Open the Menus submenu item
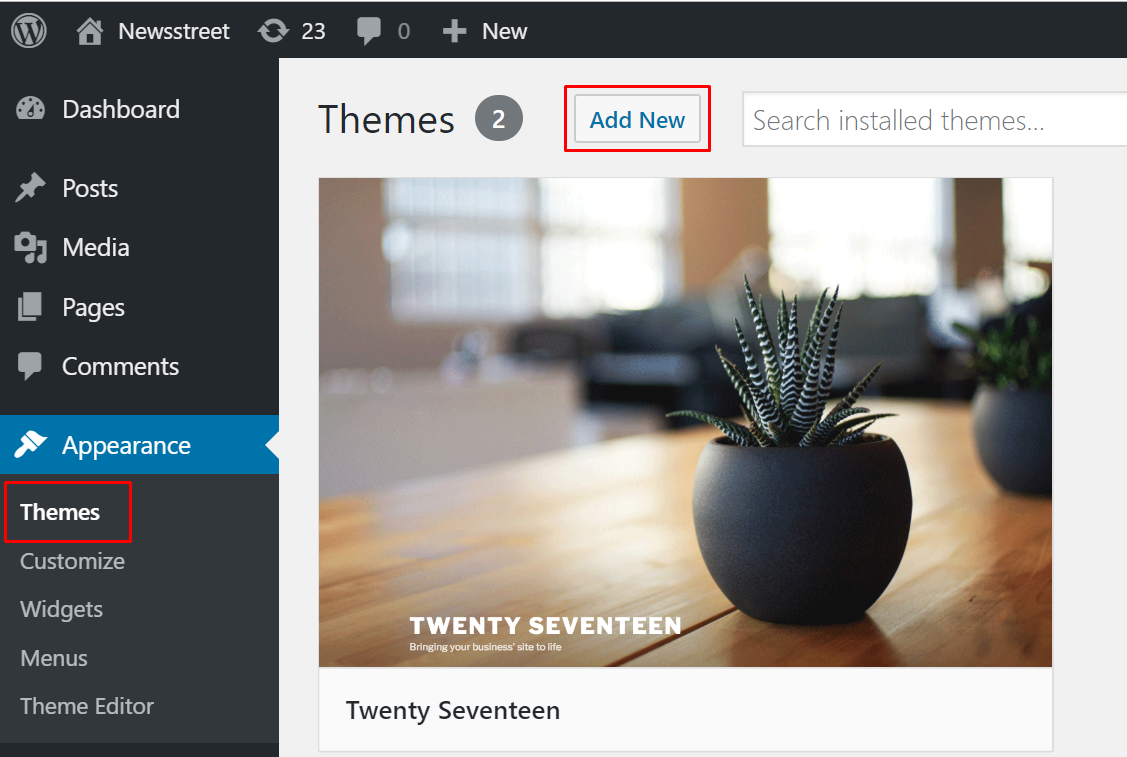The image size is (1127, 757). pyautogui.click(x=54, y=658)
